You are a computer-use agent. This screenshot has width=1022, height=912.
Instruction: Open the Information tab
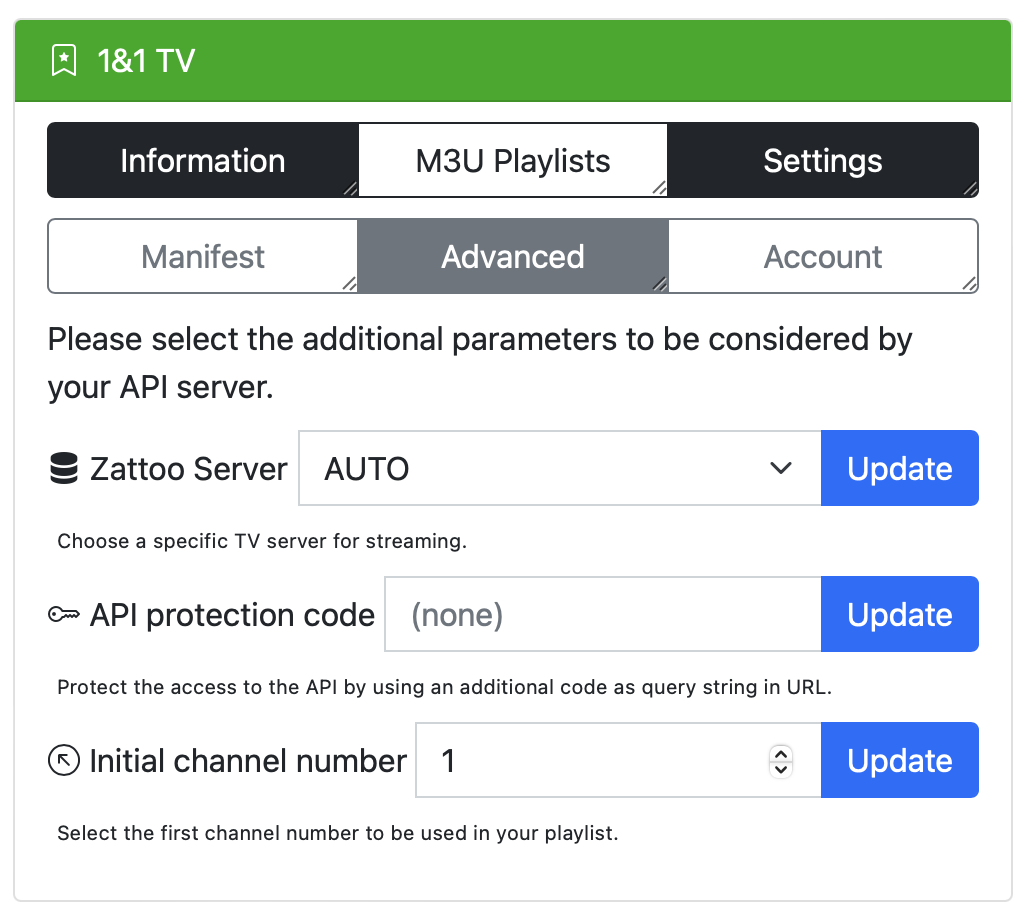tap(203, 160)
